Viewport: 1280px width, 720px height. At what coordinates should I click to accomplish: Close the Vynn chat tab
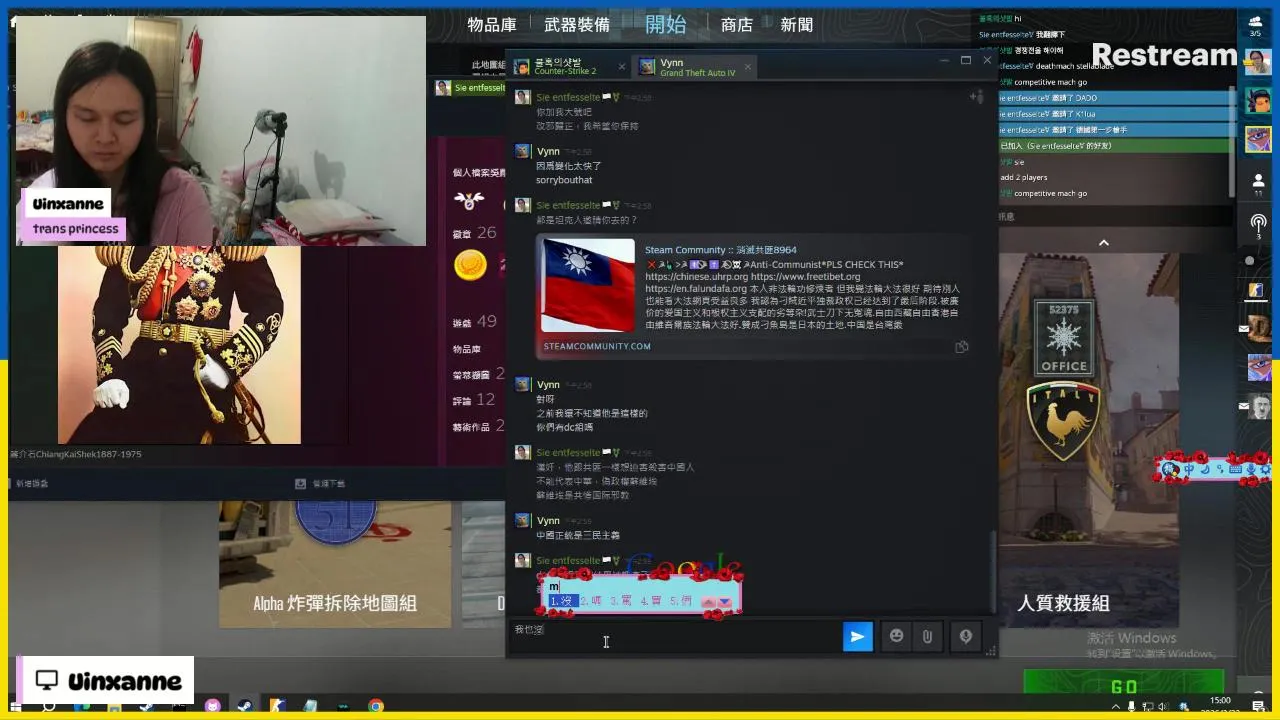747,67
